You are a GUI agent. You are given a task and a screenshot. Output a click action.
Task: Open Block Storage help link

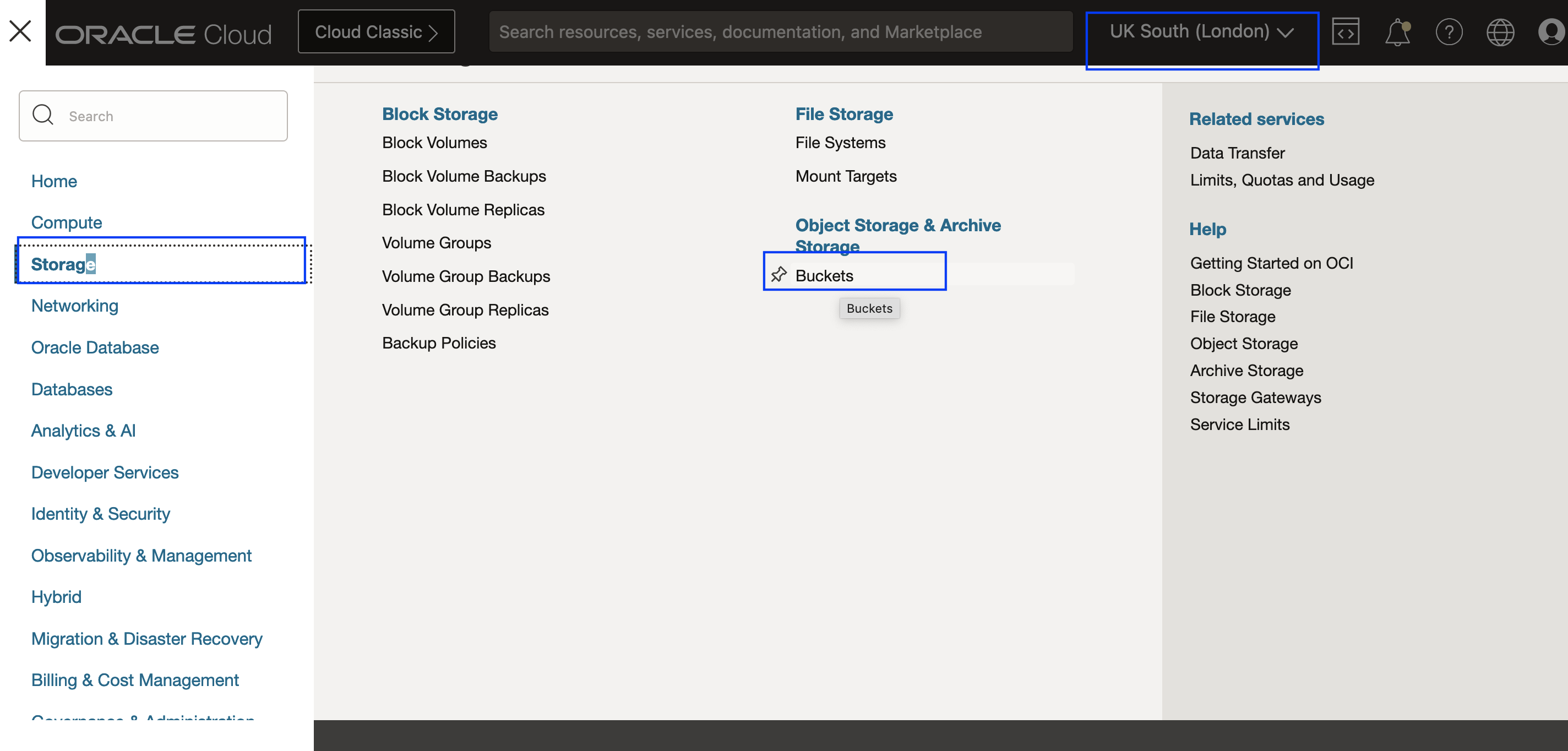[1240, 290]
